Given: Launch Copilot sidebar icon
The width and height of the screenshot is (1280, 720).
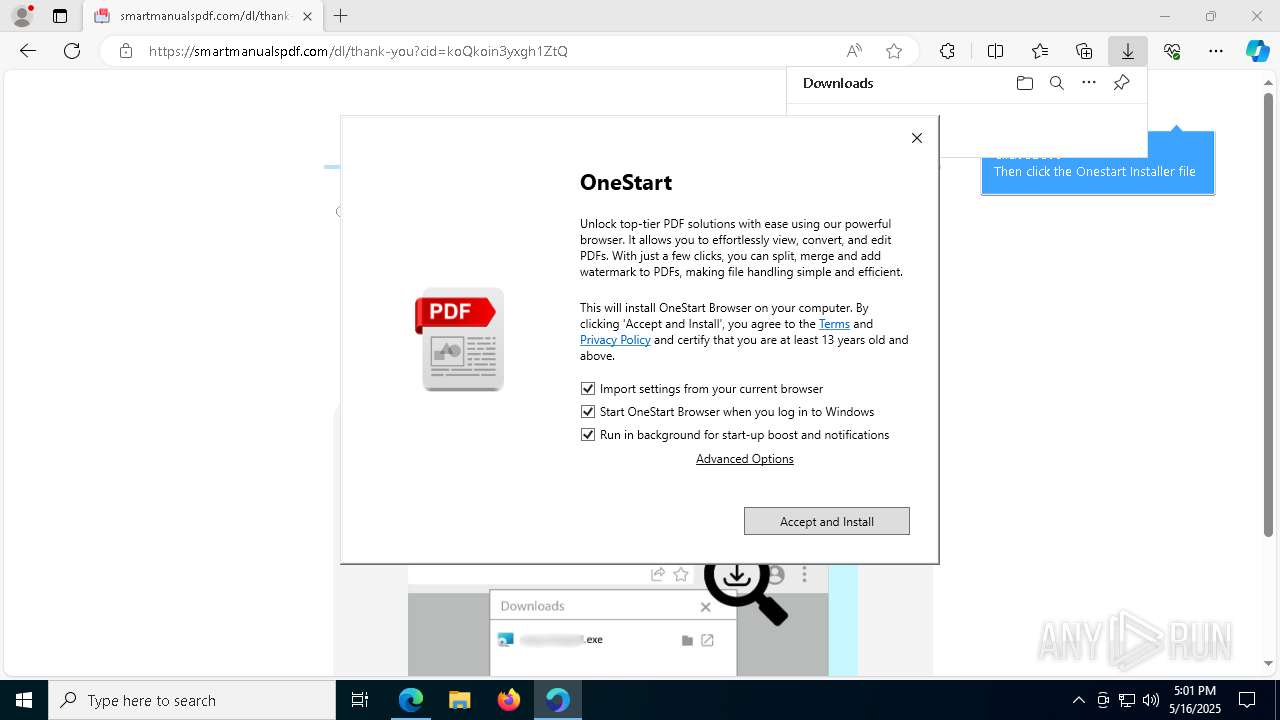Looking at the screenshot, I should click(1257, 51).
